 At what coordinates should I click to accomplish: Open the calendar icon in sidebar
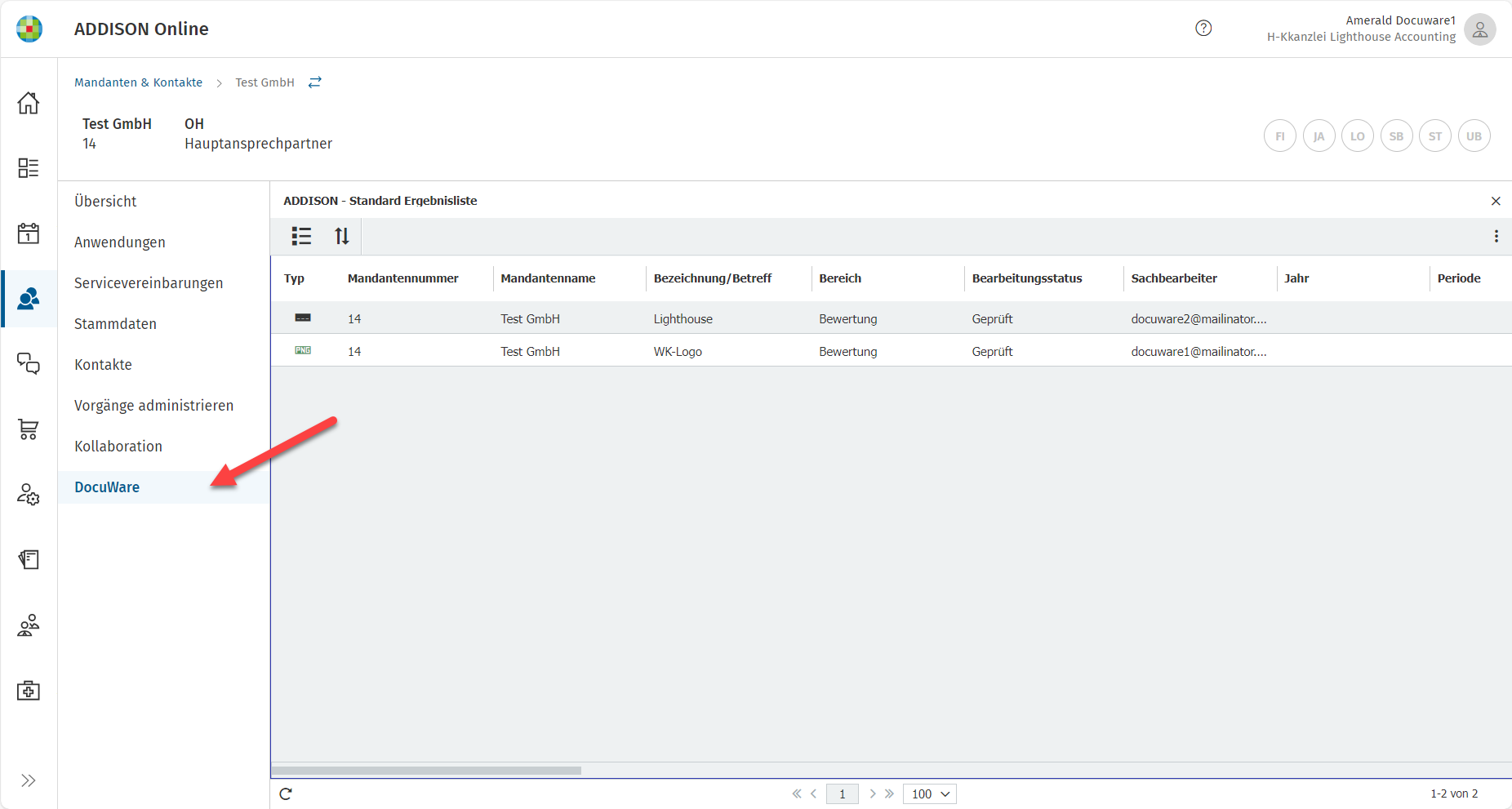[x=29, y=233]
